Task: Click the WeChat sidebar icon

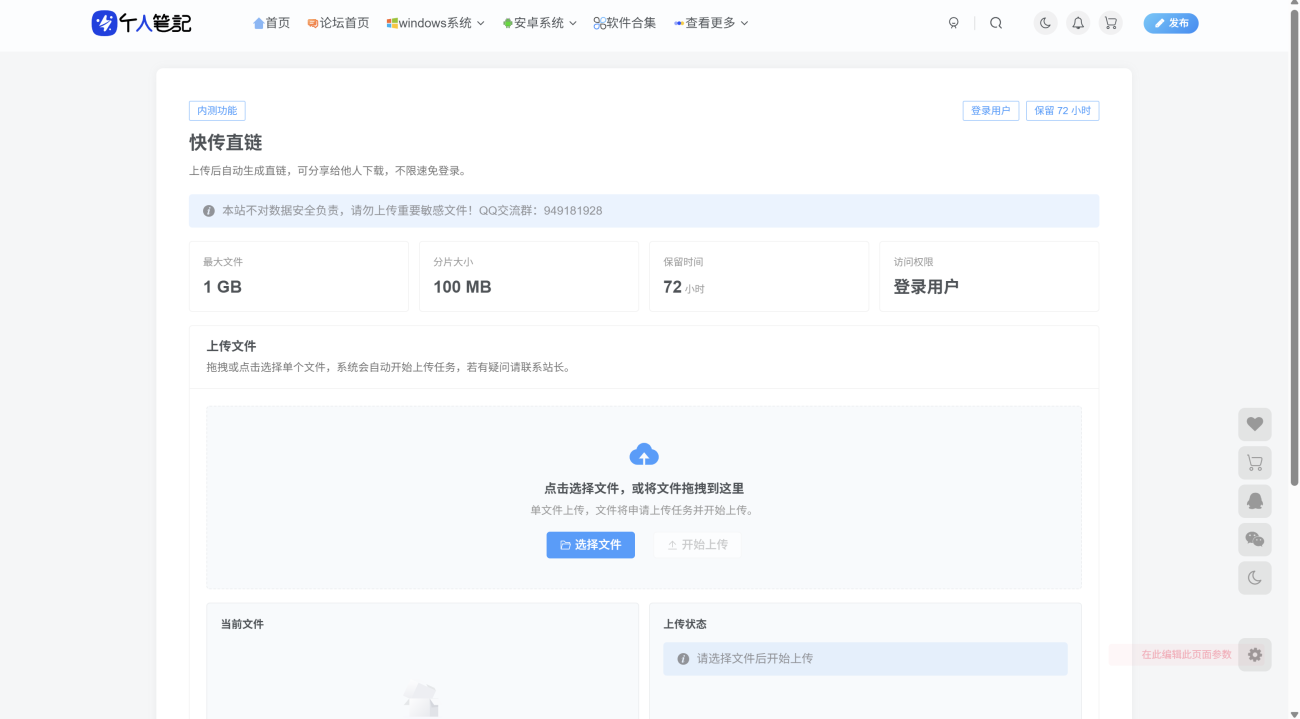Action: tap(1255, 540)
